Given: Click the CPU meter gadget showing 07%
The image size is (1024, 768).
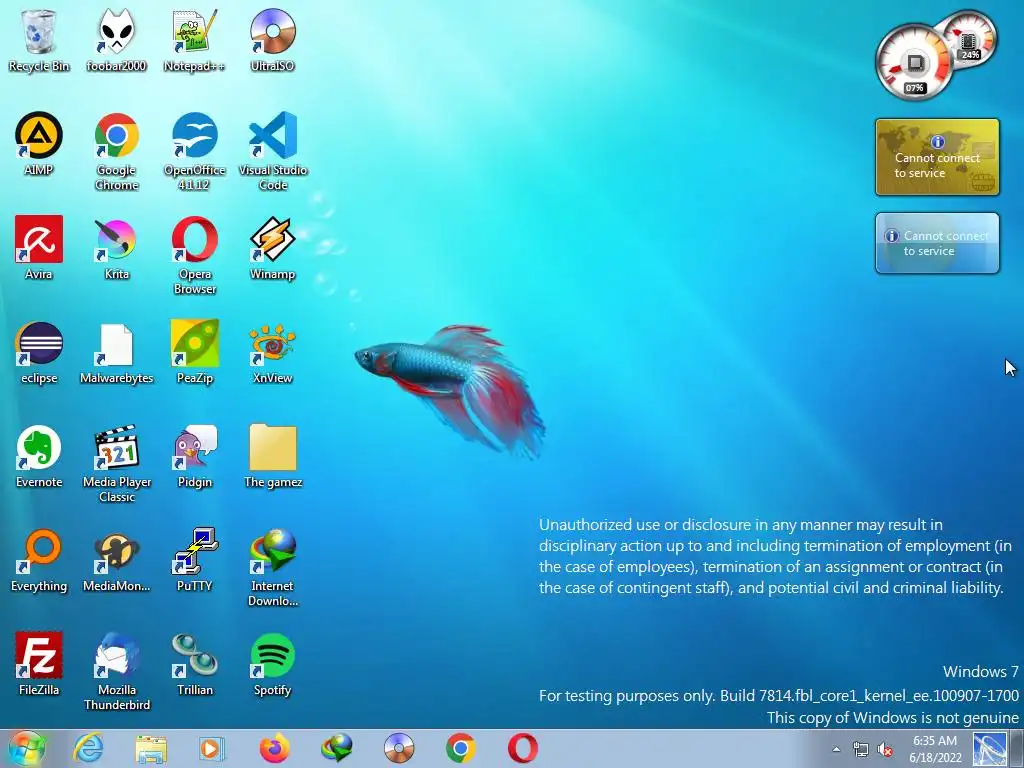Looking at the screenshot, I should coord(914,63).
